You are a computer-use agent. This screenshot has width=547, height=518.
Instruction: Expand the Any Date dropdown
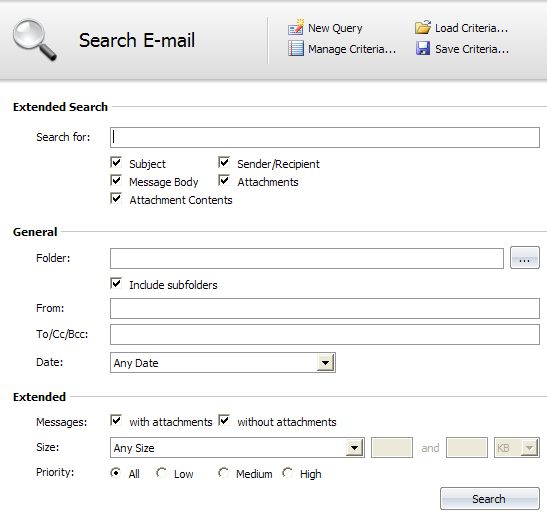pyautogui.click(x=325, y=363)
